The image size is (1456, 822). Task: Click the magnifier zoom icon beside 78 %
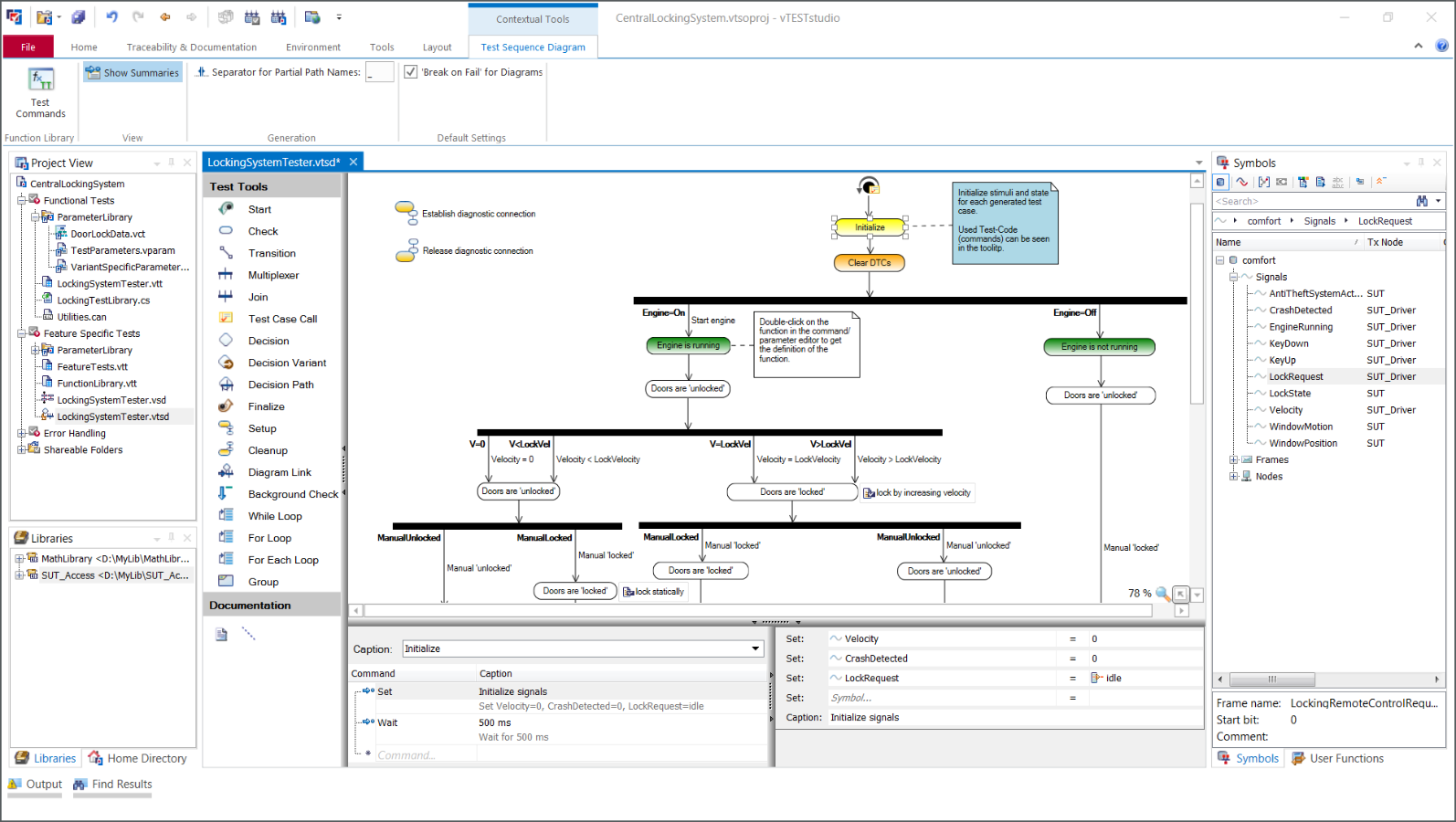click(1163, 594)
